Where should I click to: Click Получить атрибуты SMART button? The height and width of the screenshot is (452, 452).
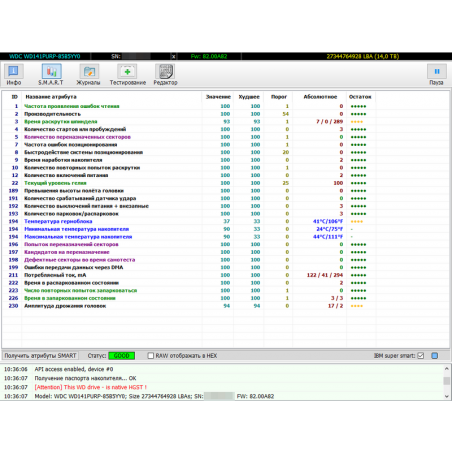click(x=40, y=356)
